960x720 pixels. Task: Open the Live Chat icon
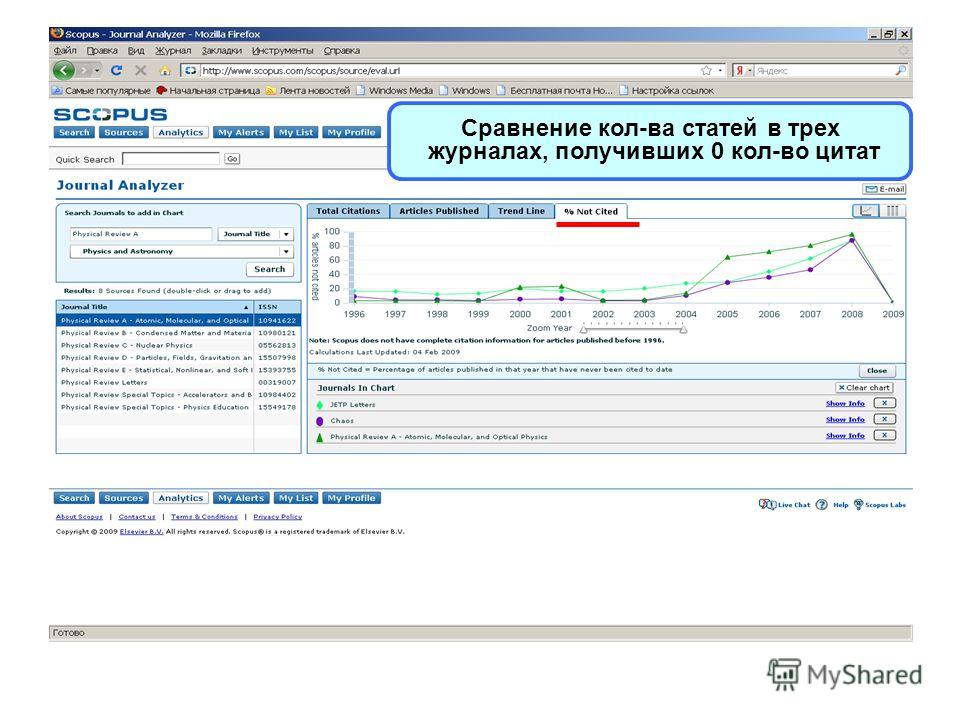click(766, 504)
